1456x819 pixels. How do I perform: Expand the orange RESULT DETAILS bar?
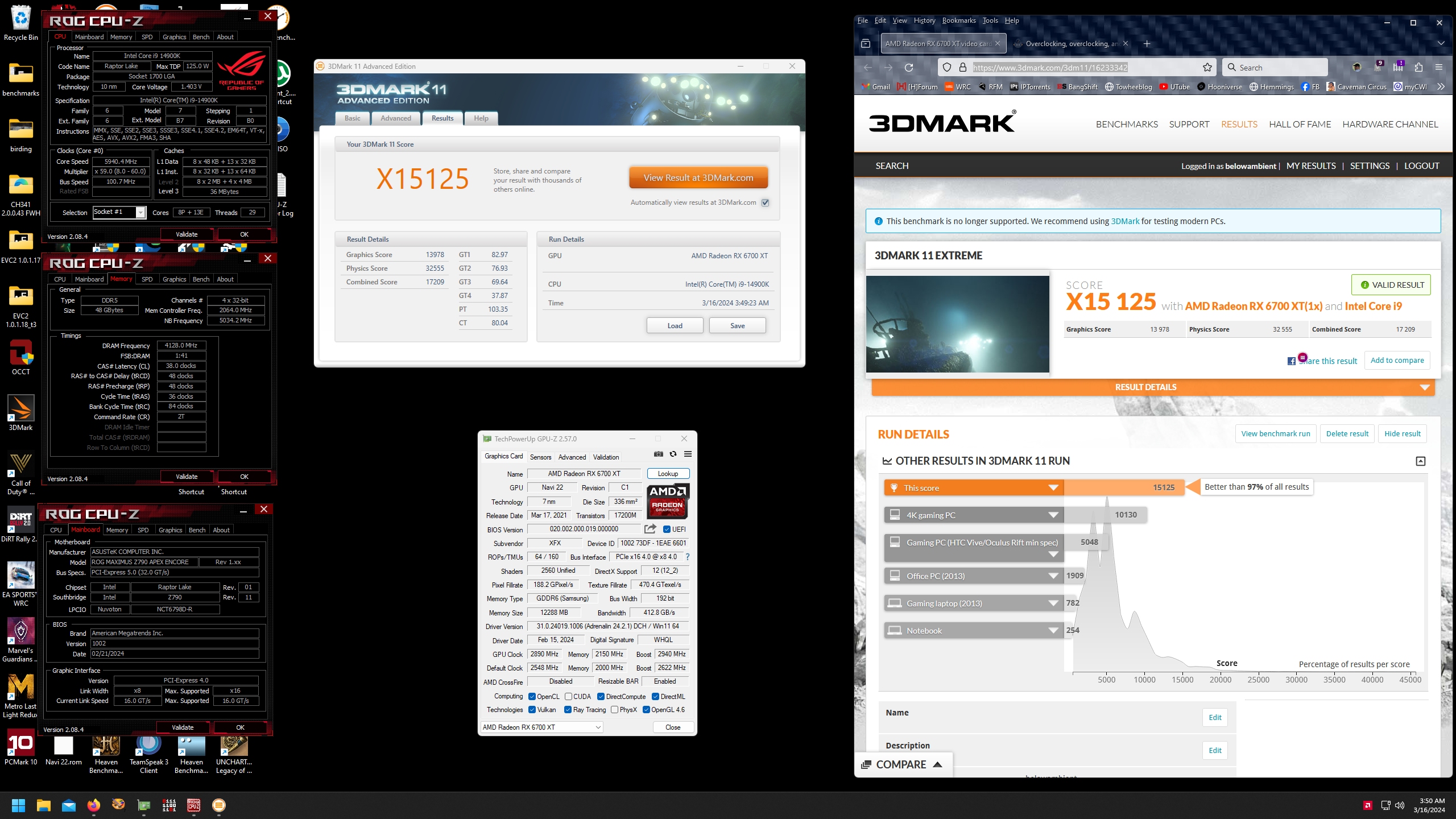pyautogui.click(x=1153, y=387)
